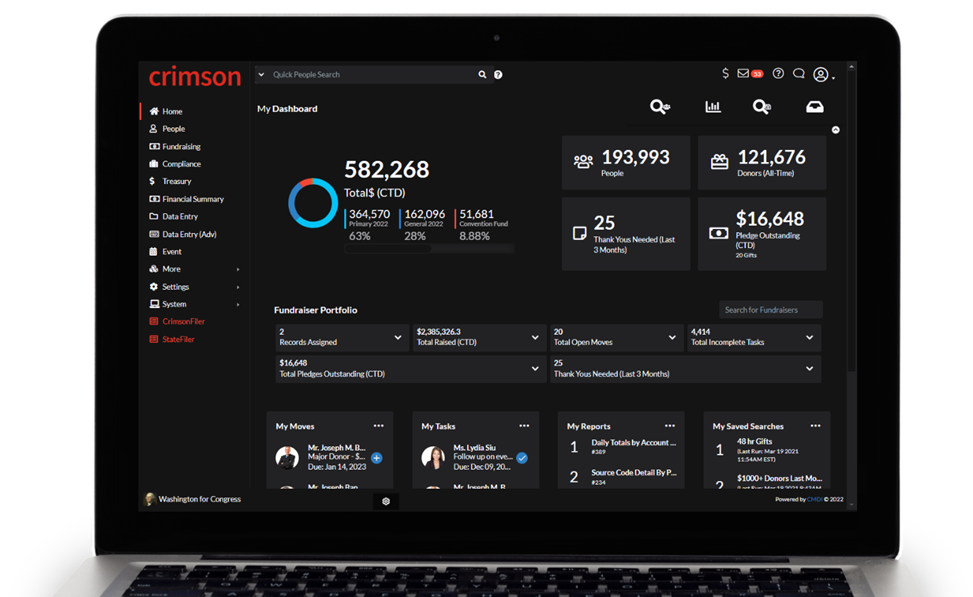Click the question mark beside search box
Viewport: 973px width, 597px height.
pos(498,74)
